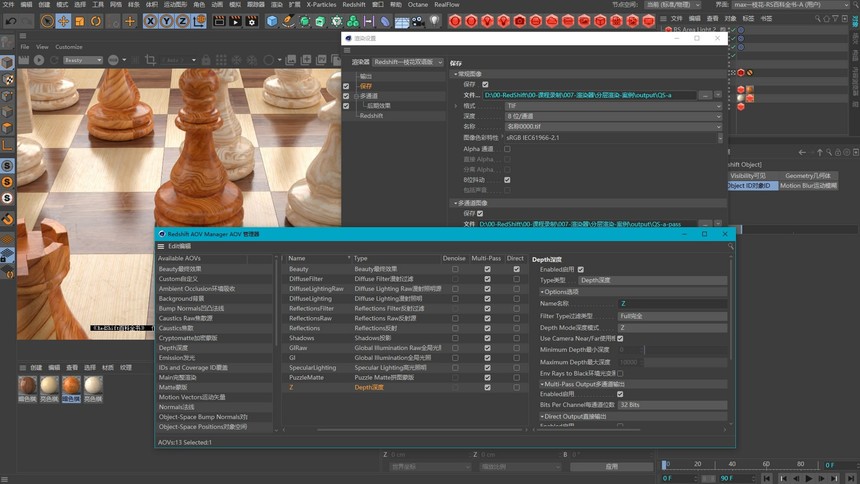
Task: Open the Redshift menu in main menu bar
Action: [354, 4]
